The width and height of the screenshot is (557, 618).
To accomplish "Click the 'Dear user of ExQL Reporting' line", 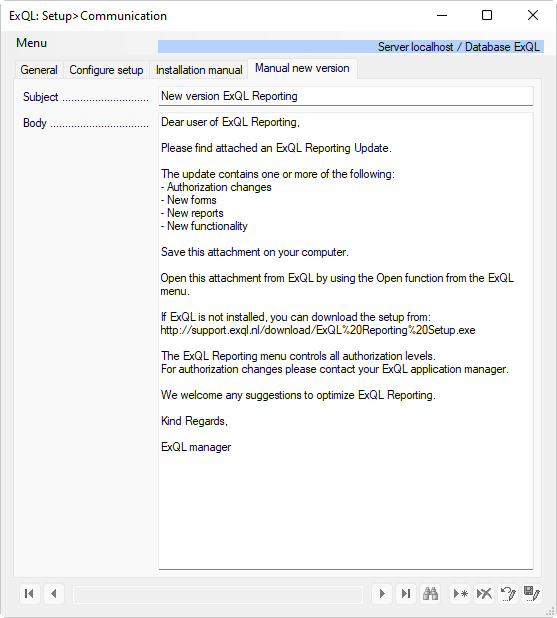I will [x=230, y=122].
